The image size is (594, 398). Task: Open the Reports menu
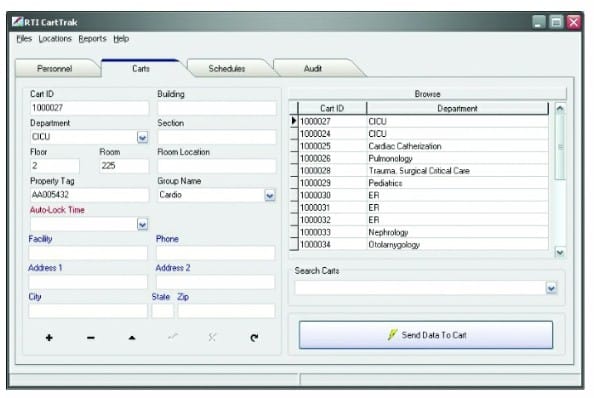92,39
